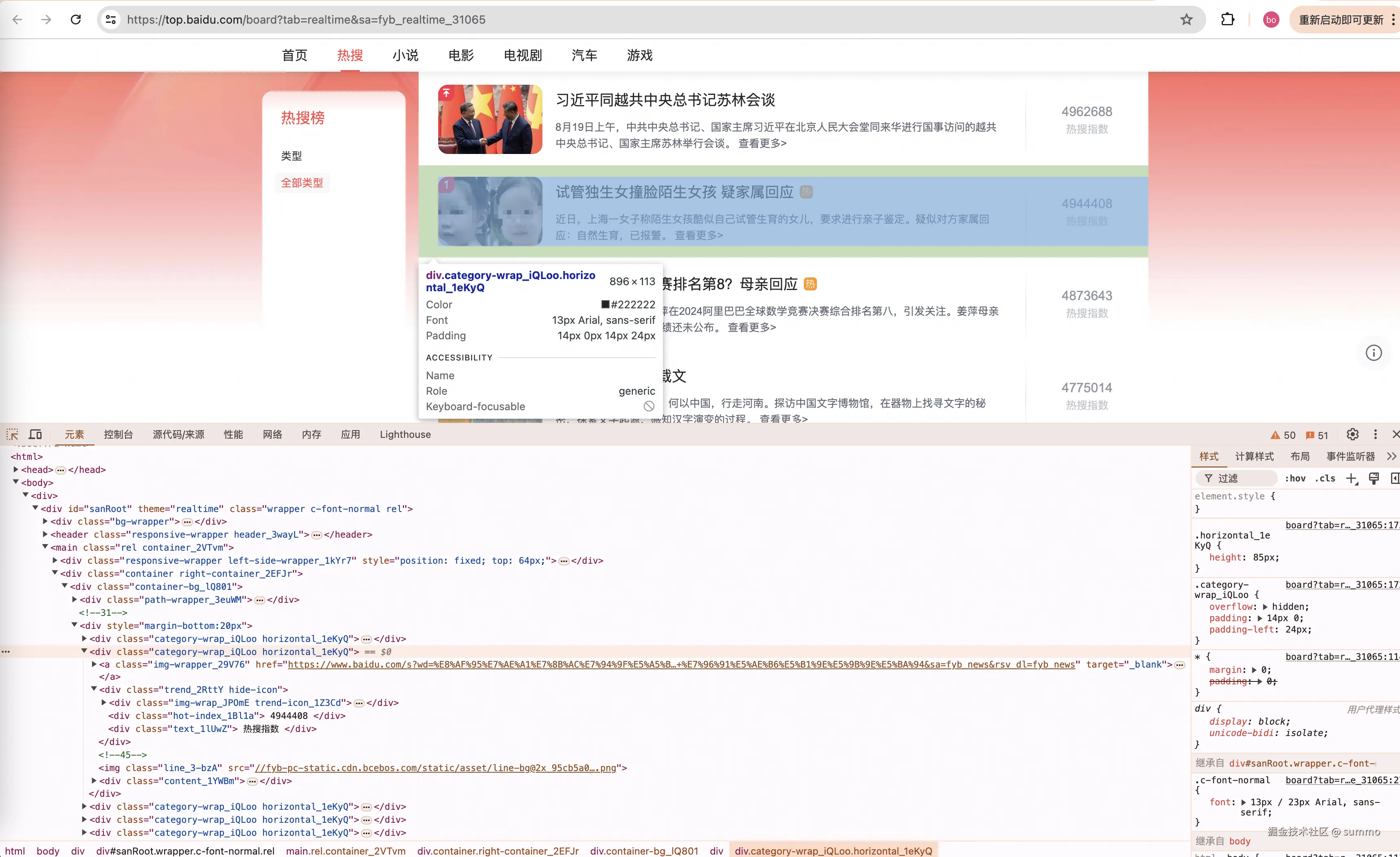Click the #222222 color swatch in tooltip
Image resolution: width=1400 pixels, height=857 pixels.
605,305
